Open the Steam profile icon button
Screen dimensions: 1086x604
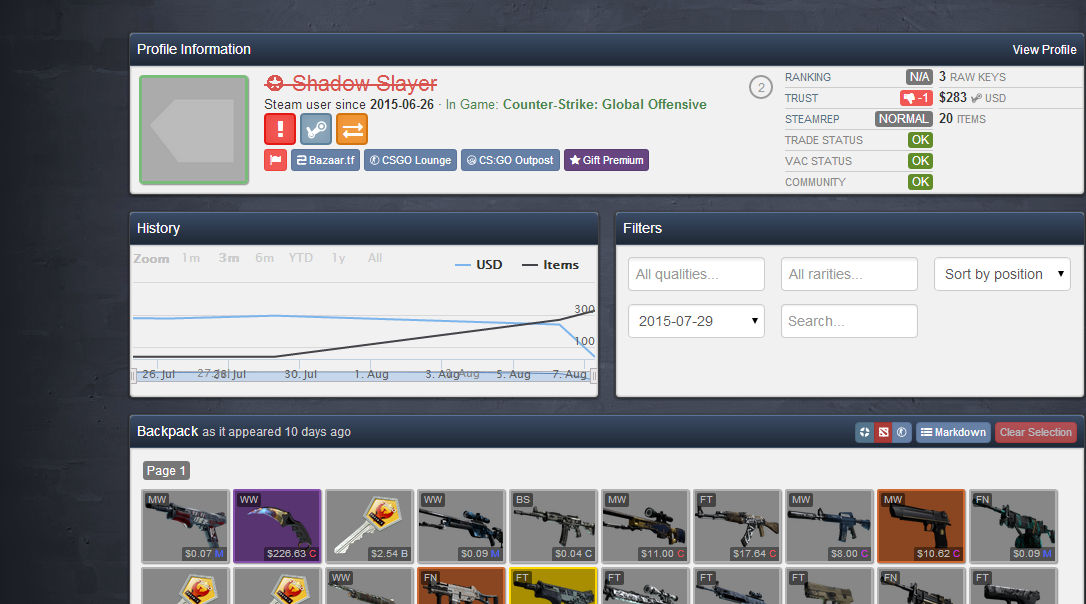click(316, 129)
